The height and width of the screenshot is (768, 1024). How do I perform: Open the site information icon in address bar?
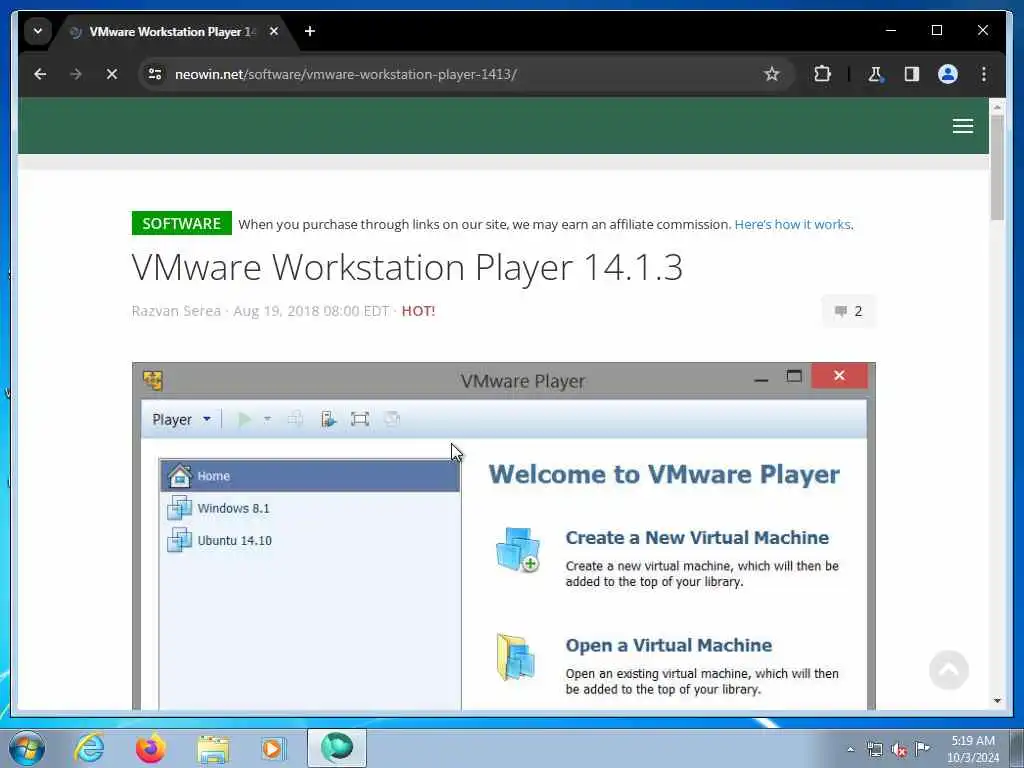[155, 74]
